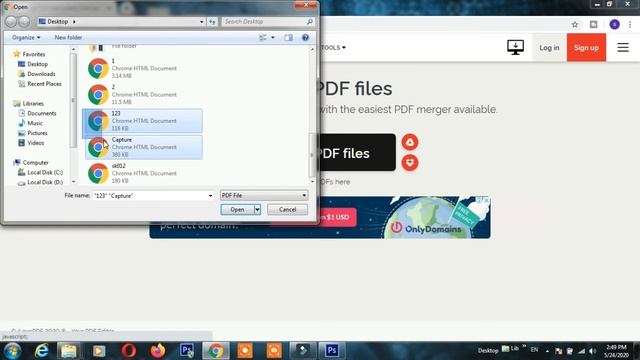Click the refresh button beside the address bar
Viewport: 640px width, 360px height.
[x=212, y=22]
